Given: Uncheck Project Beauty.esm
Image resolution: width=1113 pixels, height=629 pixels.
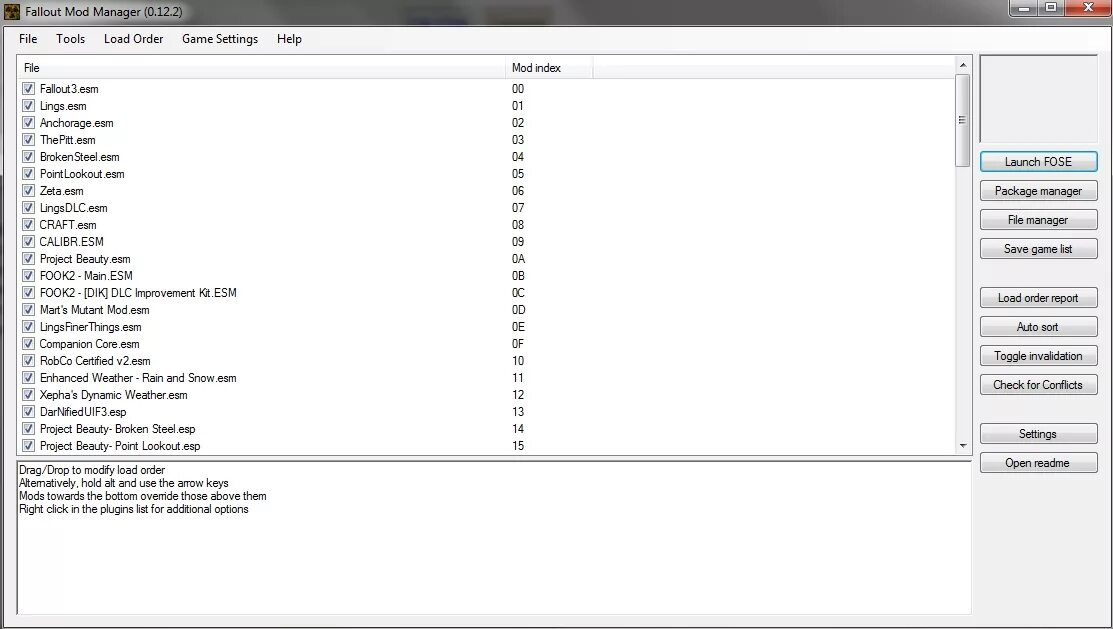Looking at the screenshot, I should (28, 259).
